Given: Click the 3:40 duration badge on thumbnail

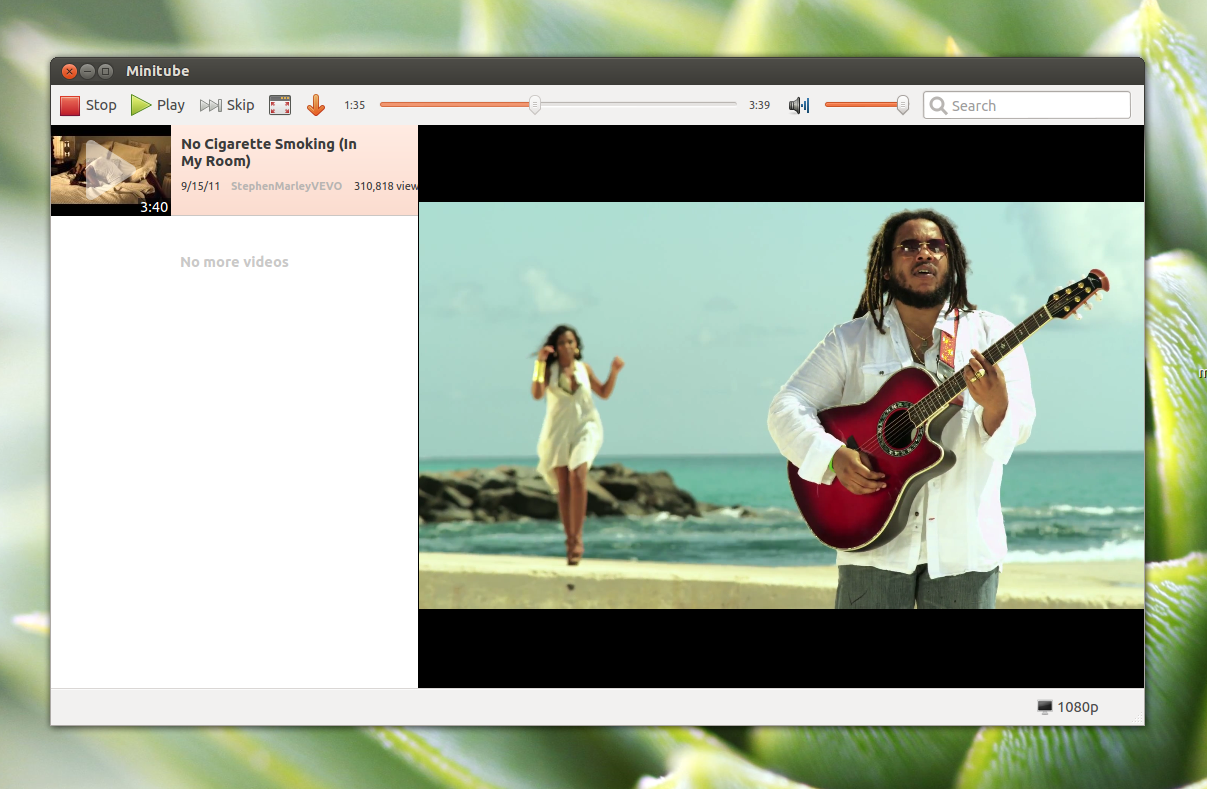Looking at the screenshot, I should tap(154, 207).
